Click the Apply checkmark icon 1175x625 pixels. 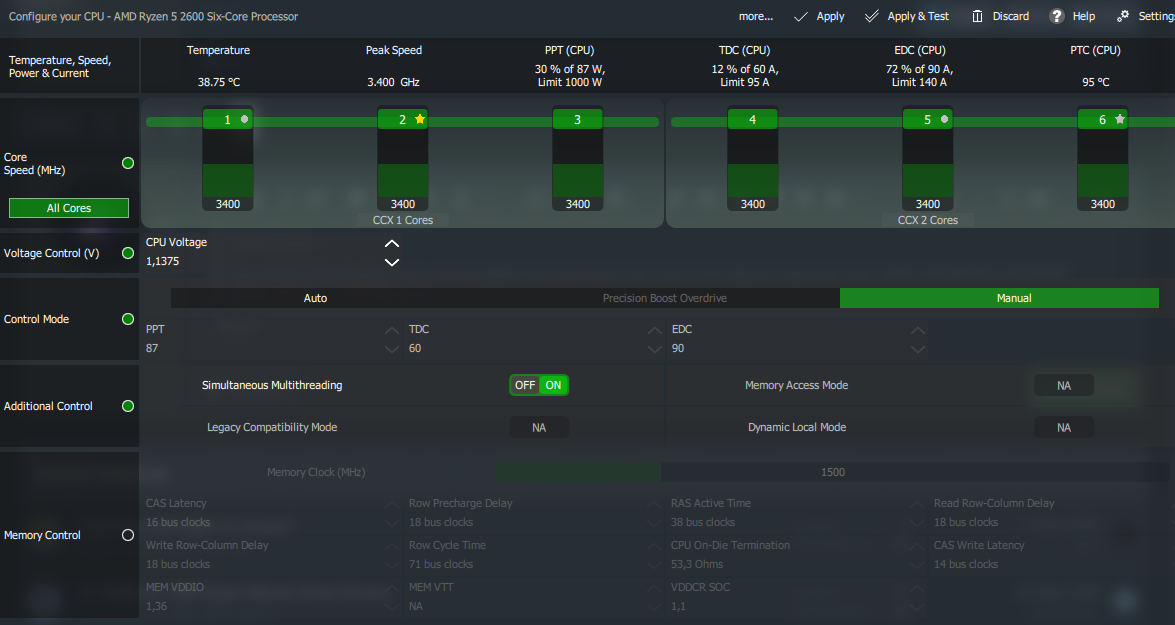800,16
